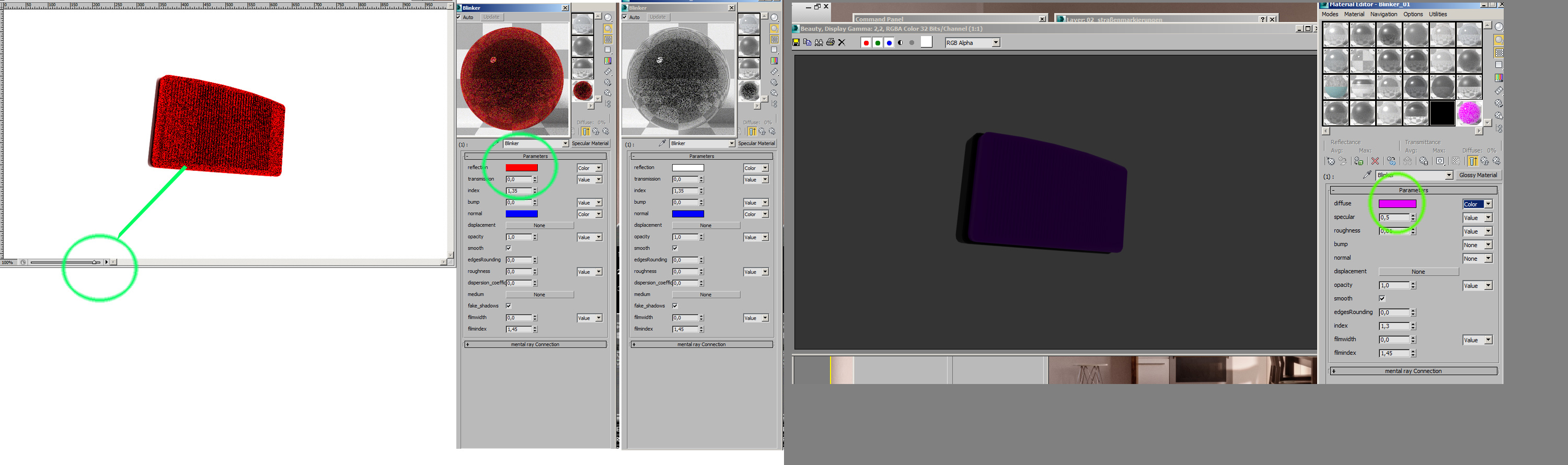Click Specular Material button in red Blinker editor
Image resolution: width=1568 pixels, height=465 pixels.
tap(590, 144)
